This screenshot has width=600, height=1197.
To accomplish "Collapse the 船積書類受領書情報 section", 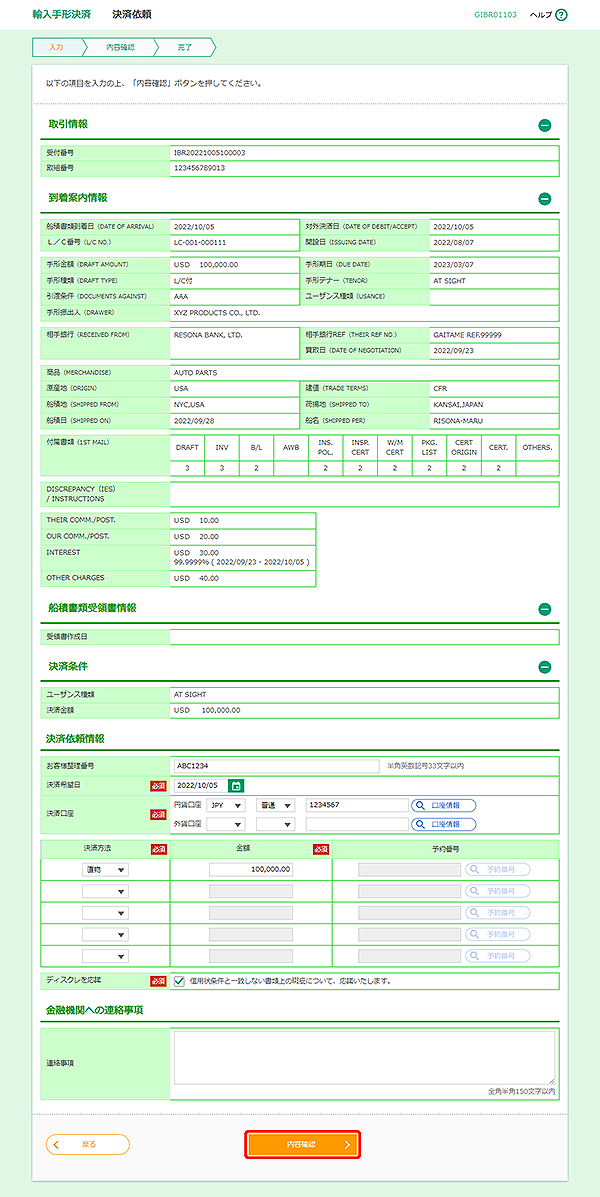I will pos(544,609).
